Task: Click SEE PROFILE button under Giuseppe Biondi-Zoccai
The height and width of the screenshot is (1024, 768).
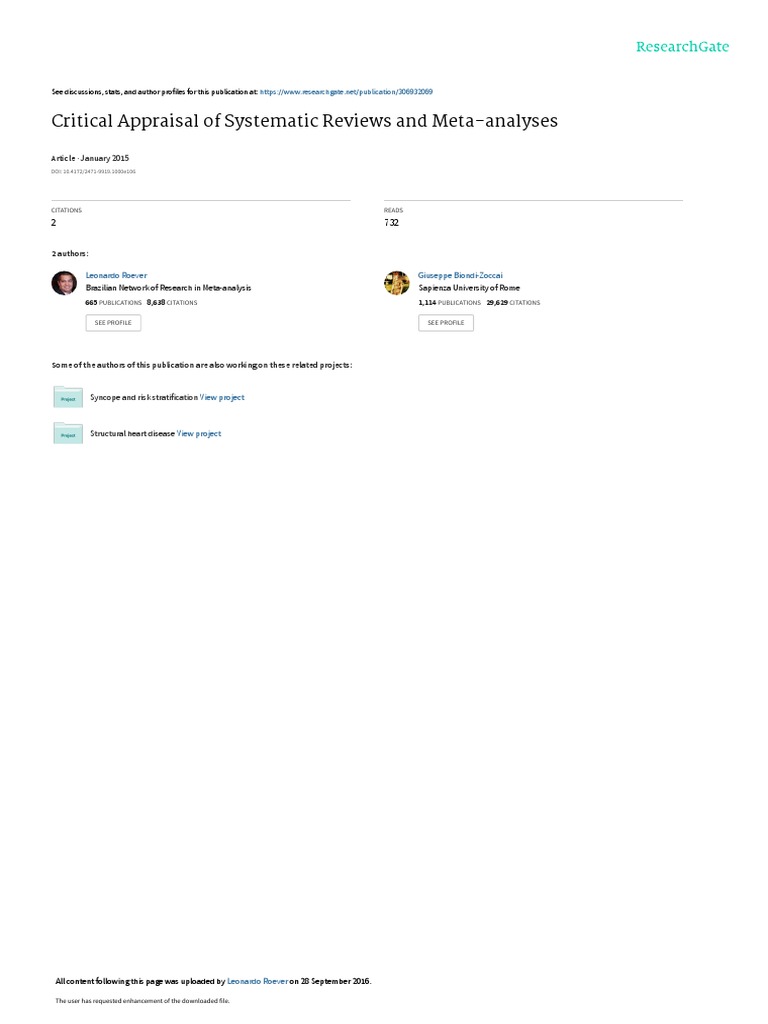Action: (x=446, y=323)
